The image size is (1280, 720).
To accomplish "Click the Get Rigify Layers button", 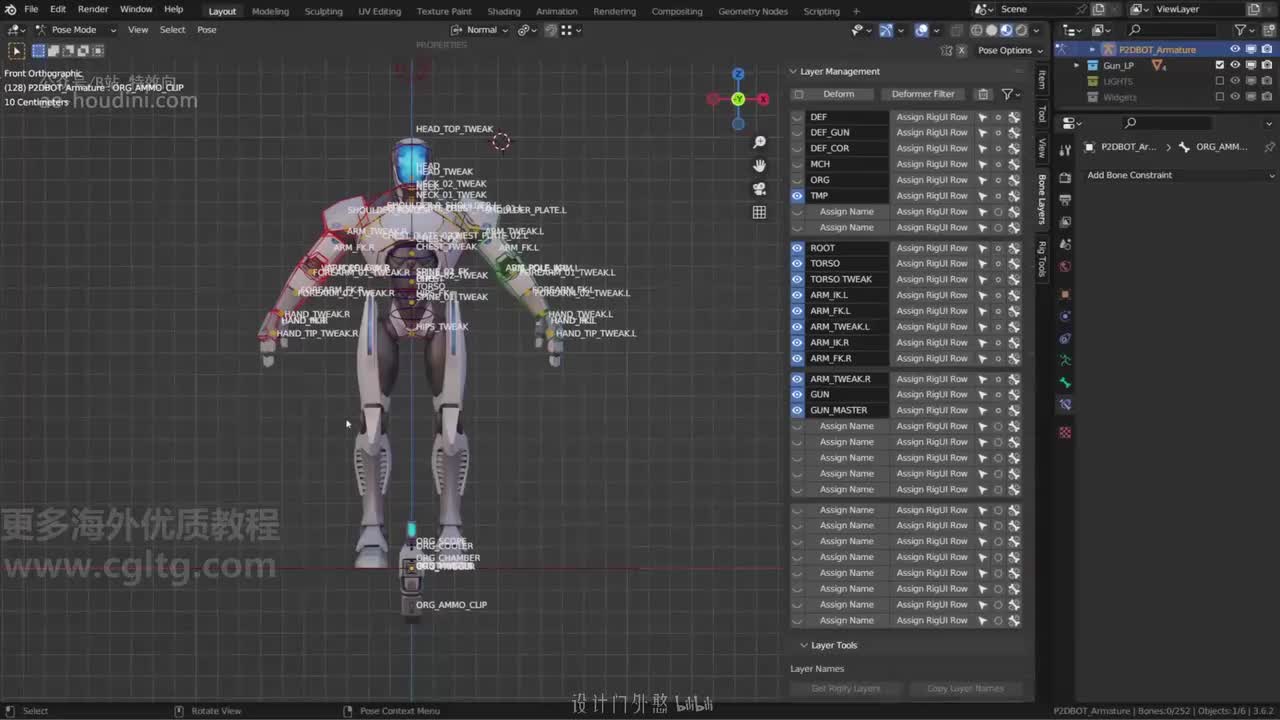I will pos(846,689).
